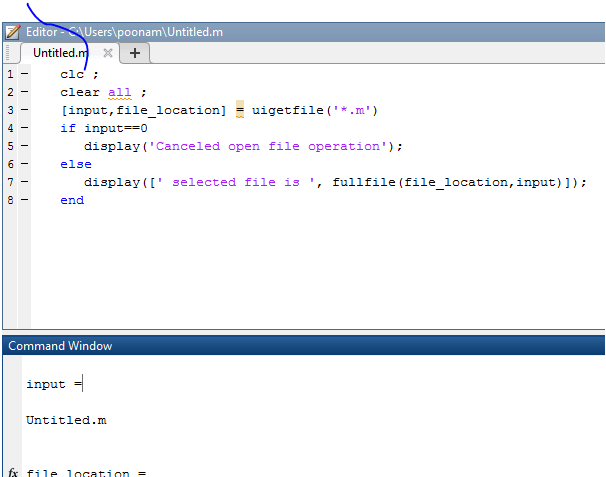Click '[input,file_location]' on line 3
The width and height of the screenshot is (606, 477).
(x=143, y=111)
